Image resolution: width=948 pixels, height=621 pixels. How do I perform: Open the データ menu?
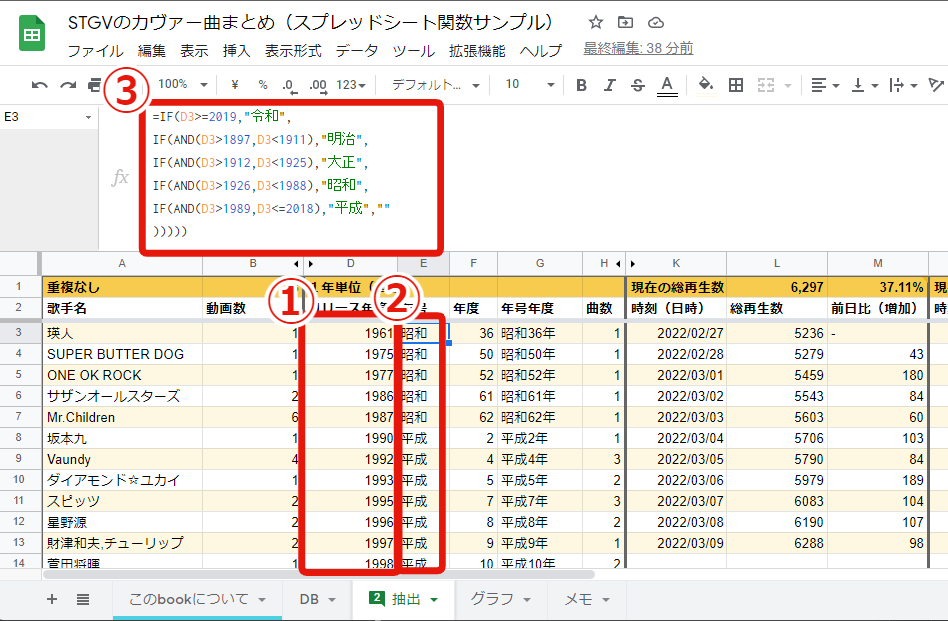(357, 50)
